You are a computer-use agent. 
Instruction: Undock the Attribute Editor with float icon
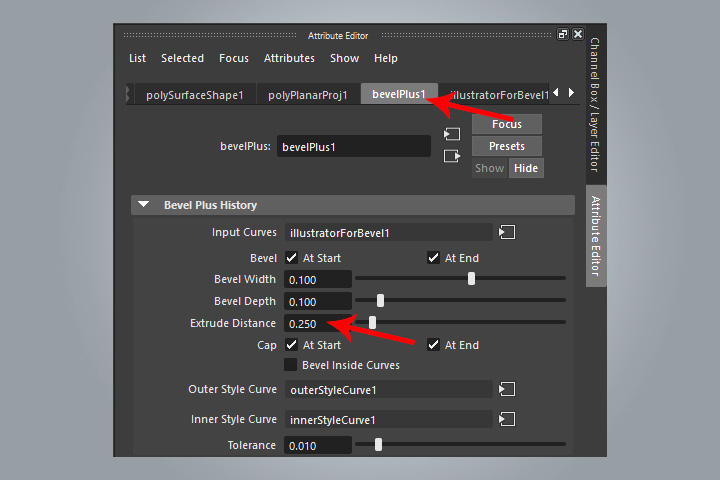coord(562,34)
